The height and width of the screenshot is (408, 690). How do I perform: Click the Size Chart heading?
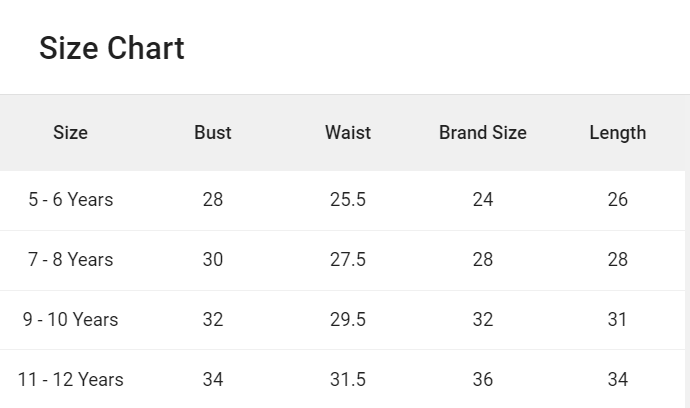click(x=111, y=48)
